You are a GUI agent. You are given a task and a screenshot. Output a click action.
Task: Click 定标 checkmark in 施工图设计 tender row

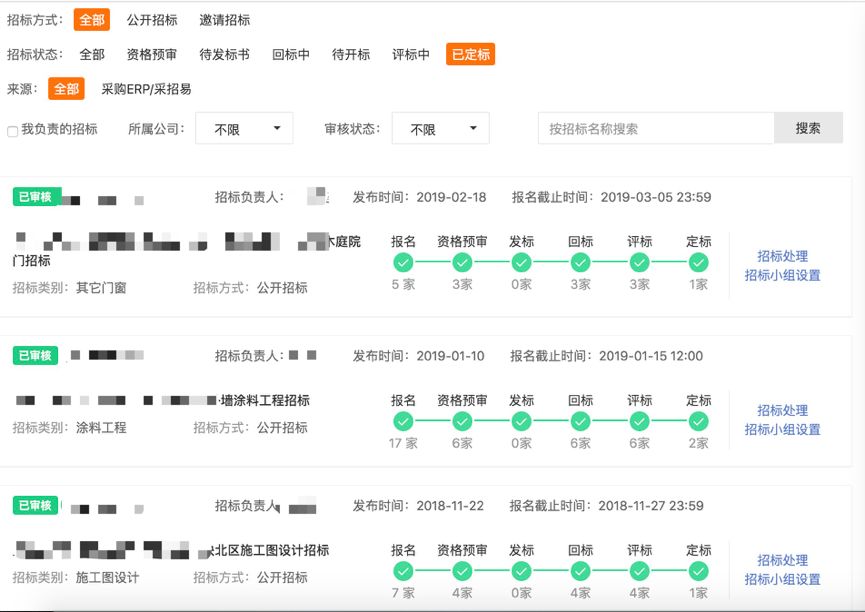[x=698, y=571]
